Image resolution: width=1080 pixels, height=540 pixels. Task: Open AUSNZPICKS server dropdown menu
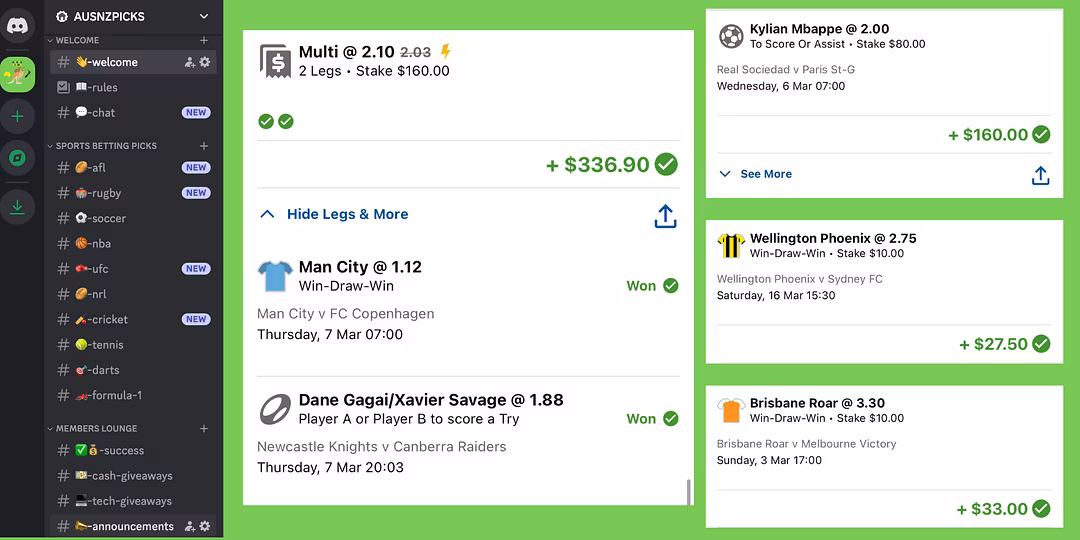pos(204,16)
